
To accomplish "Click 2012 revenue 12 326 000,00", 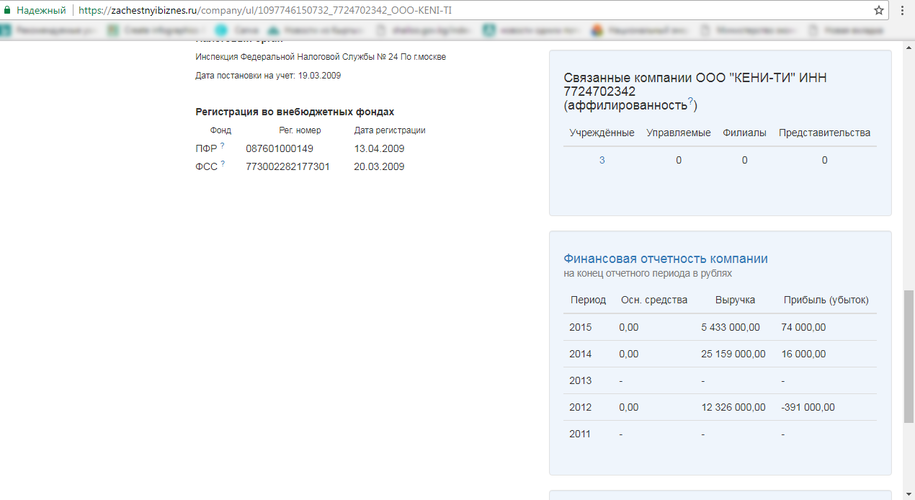I will [x=734, y=407].
